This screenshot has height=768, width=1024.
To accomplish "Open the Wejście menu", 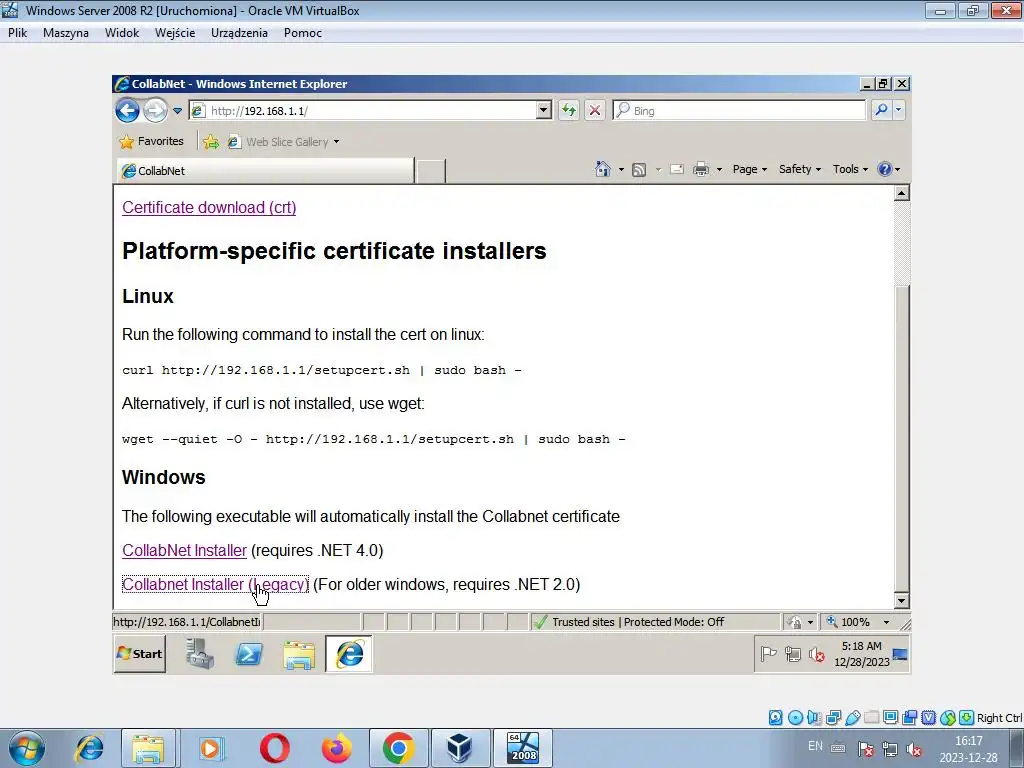I will point(175,33).
